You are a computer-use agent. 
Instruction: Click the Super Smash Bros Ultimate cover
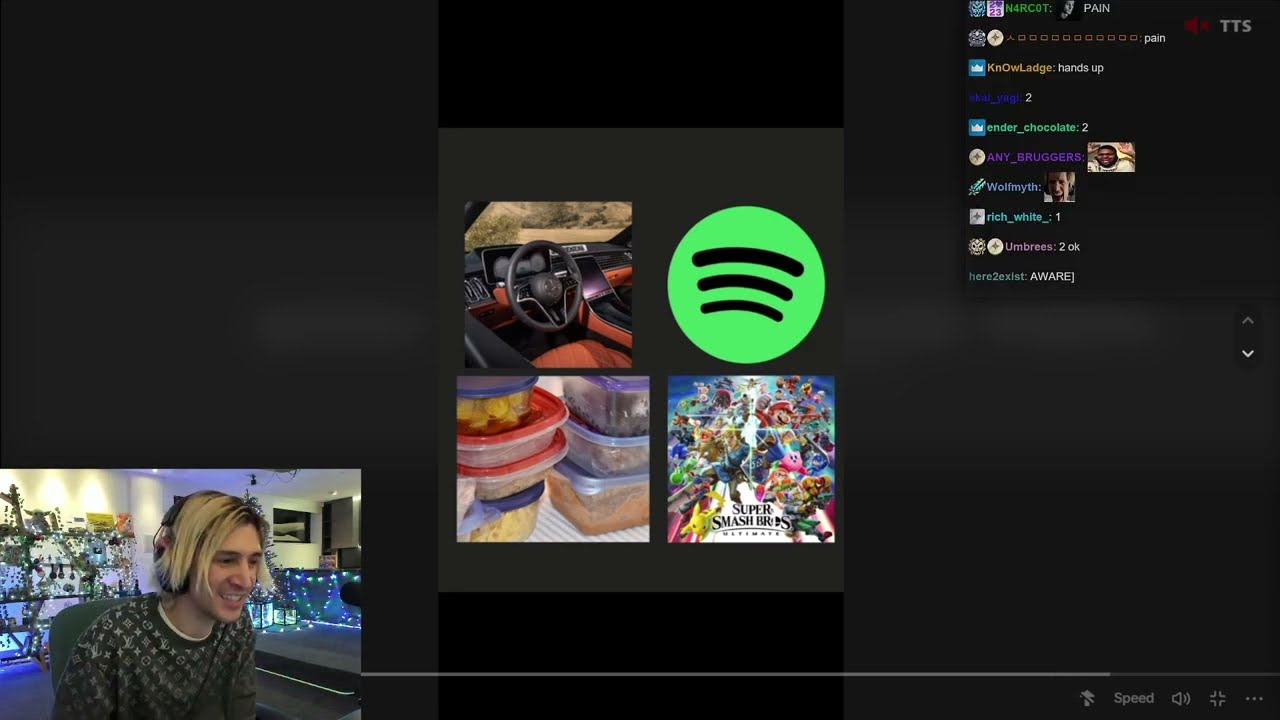click(751, 459)
